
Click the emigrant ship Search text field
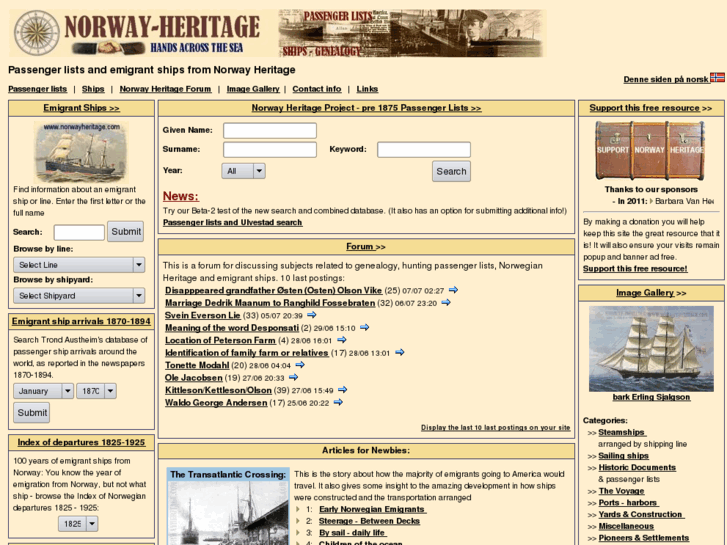[79, 232]
